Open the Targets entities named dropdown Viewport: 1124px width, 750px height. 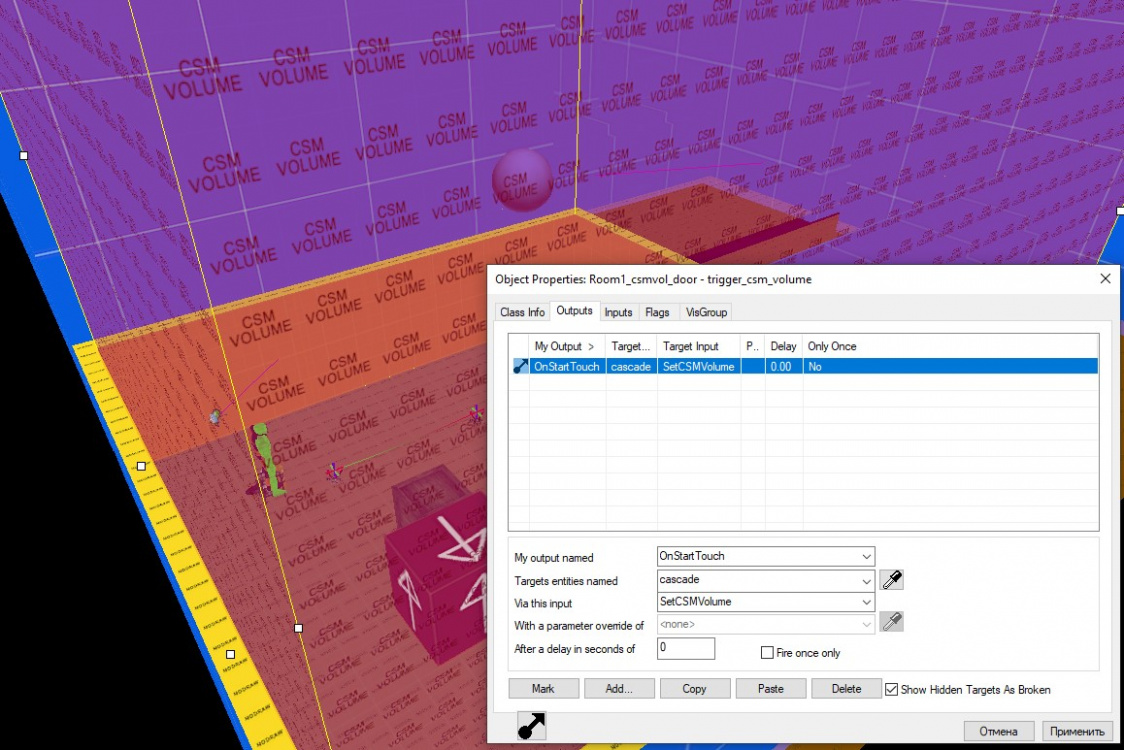tap(866, 580)
